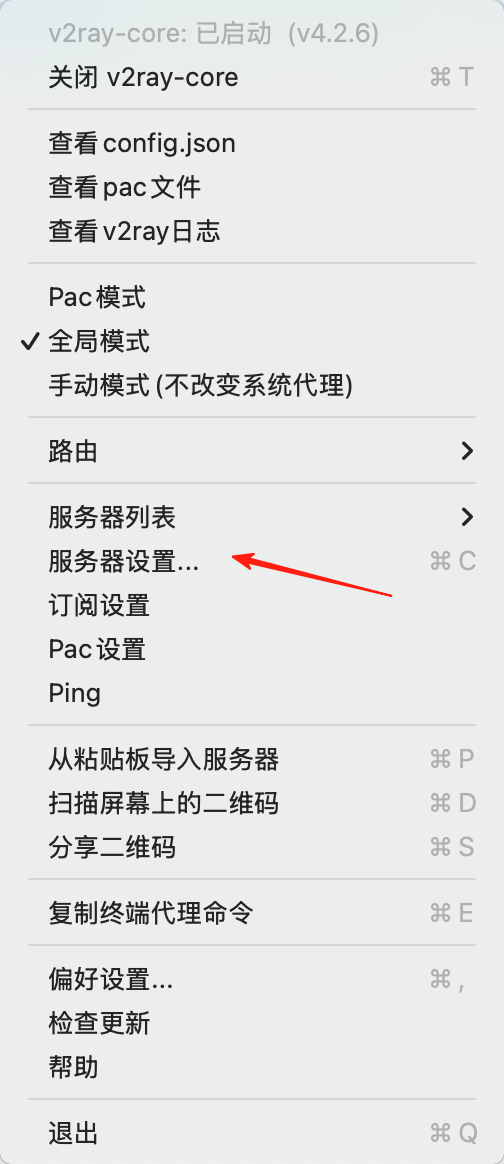Select 复制终端代理命令

tap(252, 912)
